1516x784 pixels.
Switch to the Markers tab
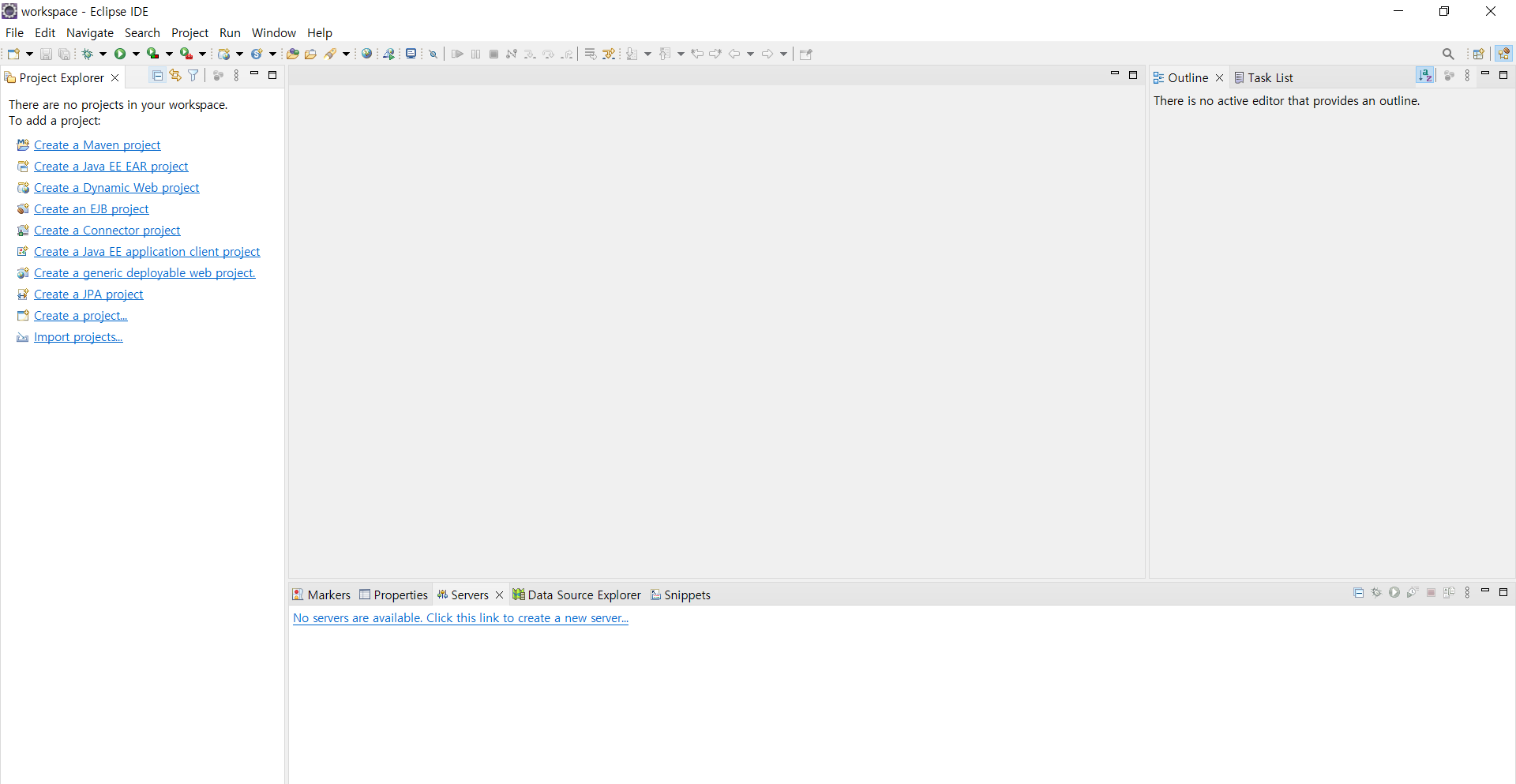[321, 595]
